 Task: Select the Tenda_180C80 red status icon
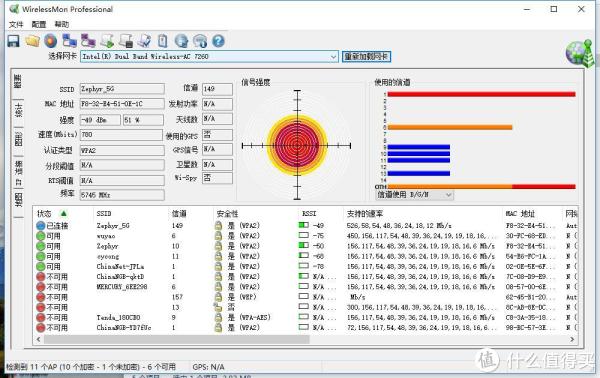pos(41,318)
